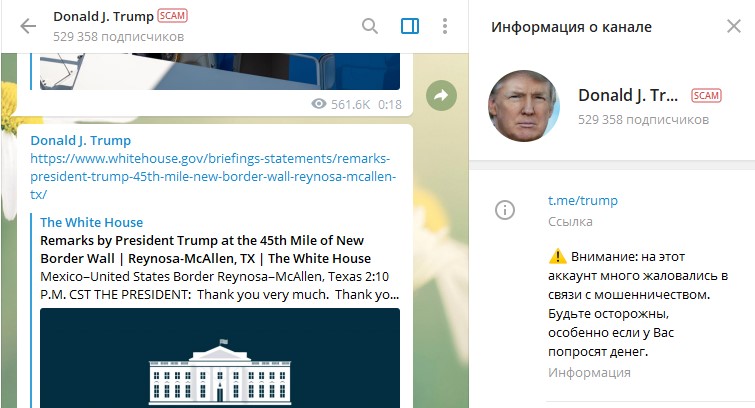Click the yellow warning triangle icon
The image size is (755, 408).
558,257
